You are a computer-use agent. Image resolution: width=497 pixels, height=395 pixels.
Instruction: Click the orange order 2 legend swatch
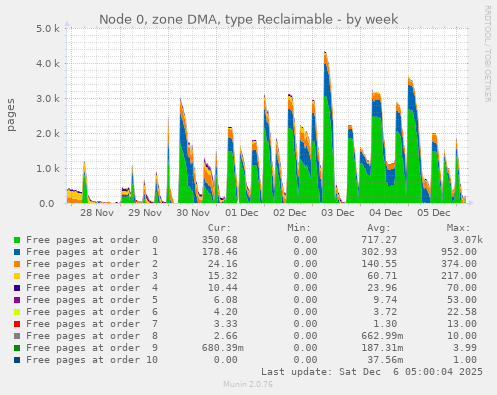[17, 264]
